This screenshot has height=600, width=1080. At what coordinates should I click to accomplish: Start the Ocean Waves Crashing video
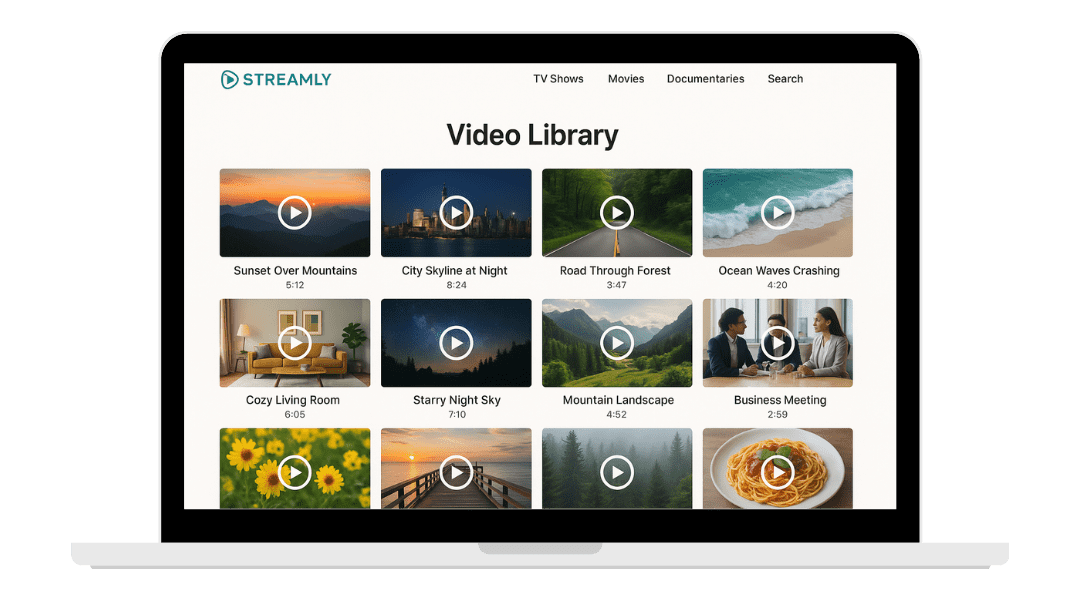click(778, 212)
